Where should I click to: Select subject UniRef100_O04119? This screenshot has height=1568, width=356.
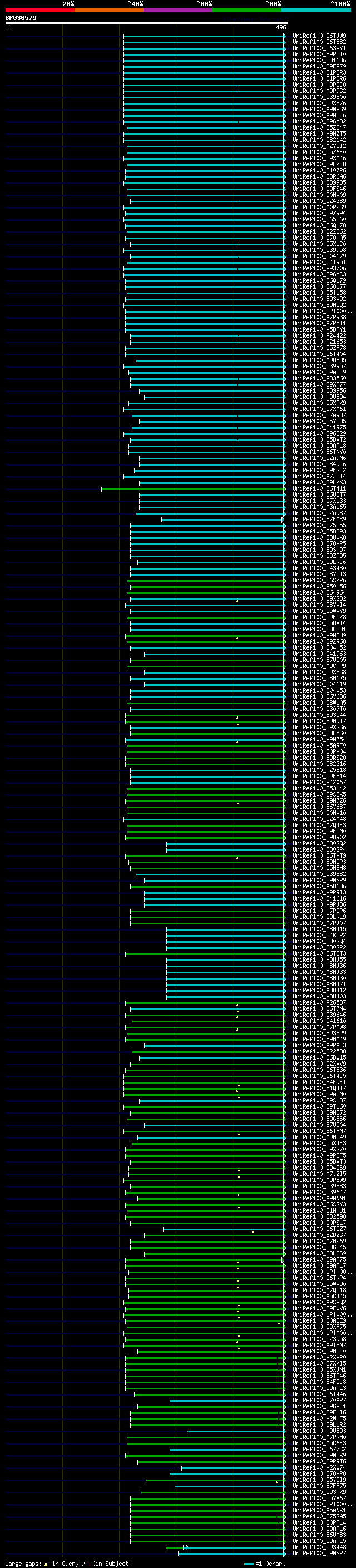click(319, 685)
